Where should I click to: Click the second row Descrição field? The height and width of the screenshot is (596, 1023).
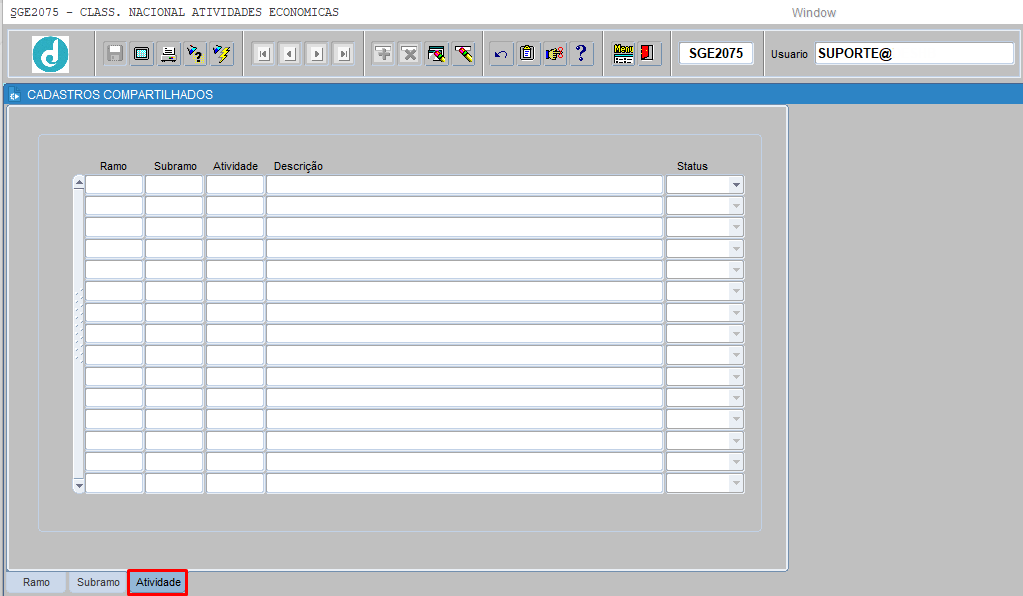tap(465, 206)
